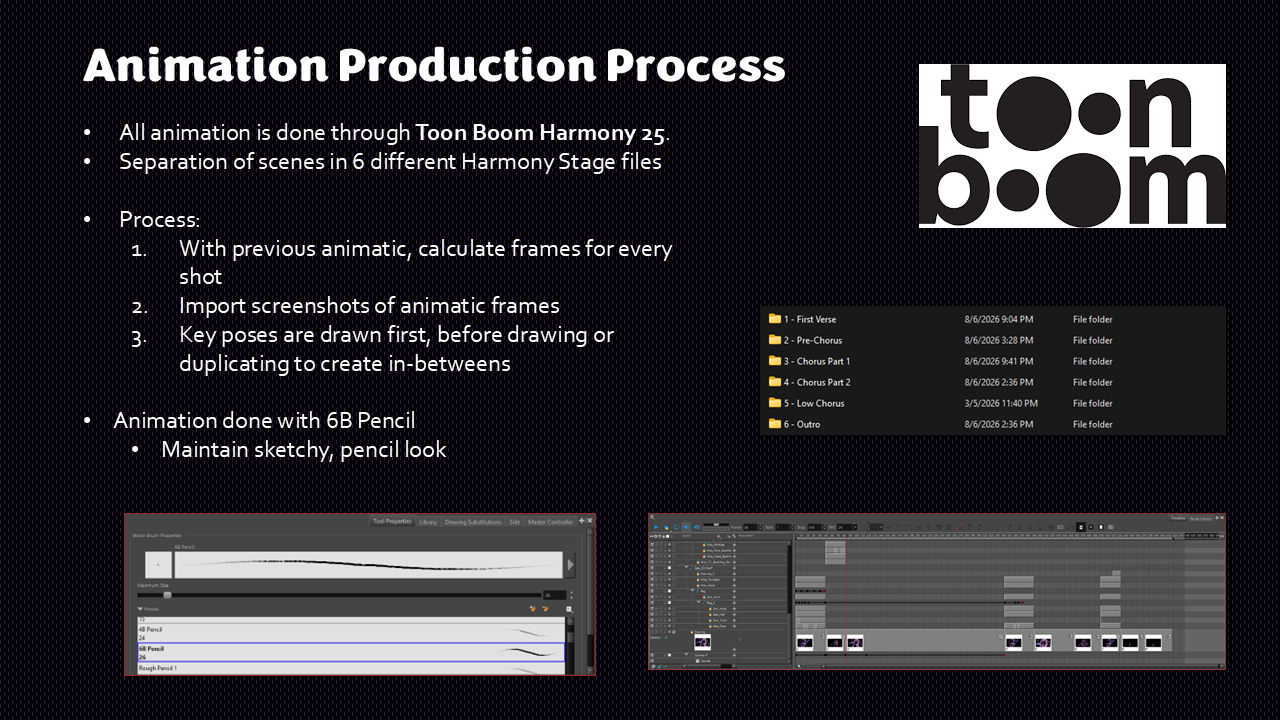
Task: Click the layer thumbnail in the Timeline layer list
Action: [702, 641]
